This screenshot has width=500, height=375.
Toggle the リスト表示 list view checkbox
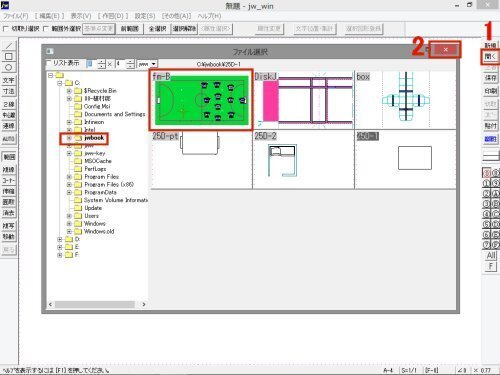[49, 63]
